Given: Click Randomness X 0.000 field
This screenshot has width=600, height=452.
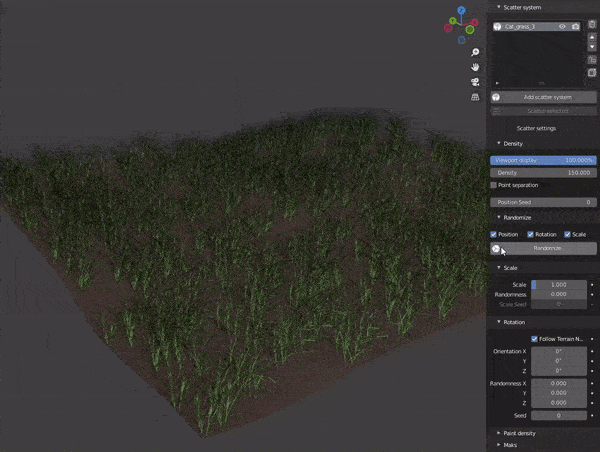Looking at the screenshot, I should click(559, 383).
